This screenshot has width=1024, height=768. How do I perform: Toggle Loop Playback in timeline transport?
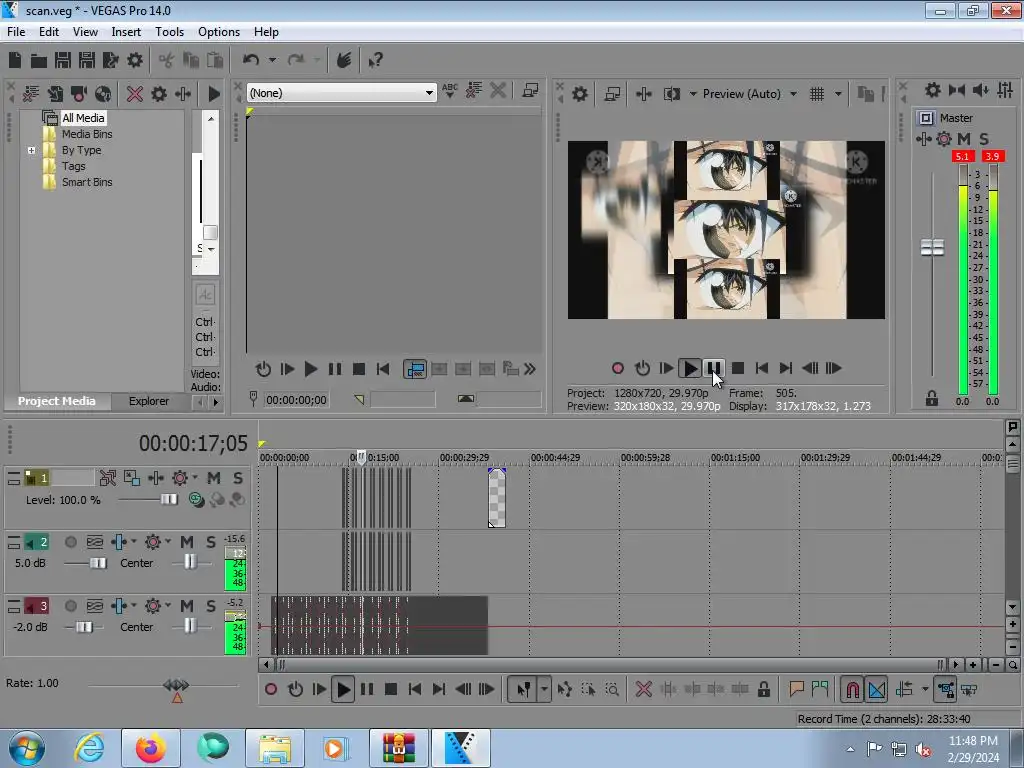pos(295,690)
